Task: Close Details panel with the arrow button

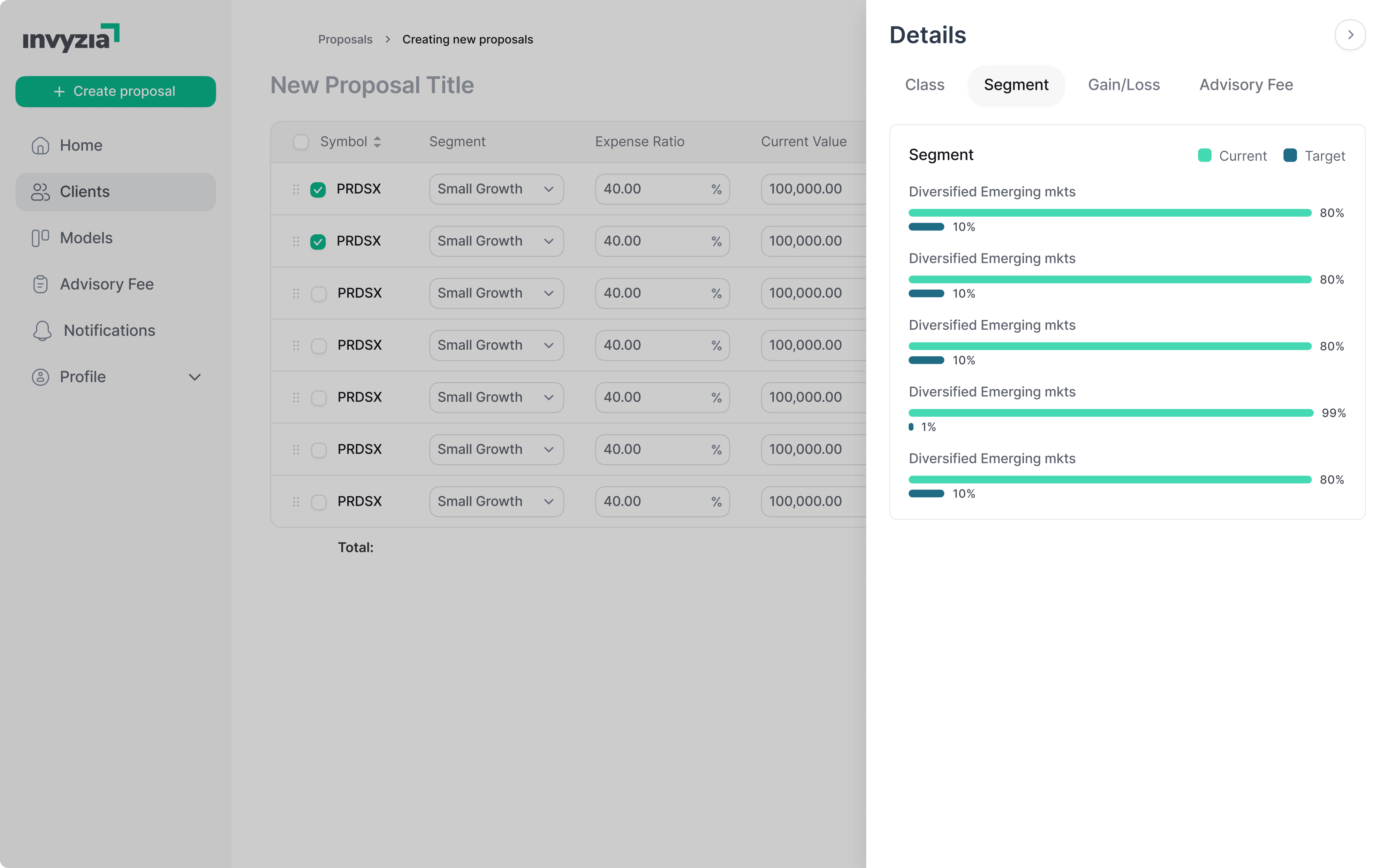Action: (1350, 35)
